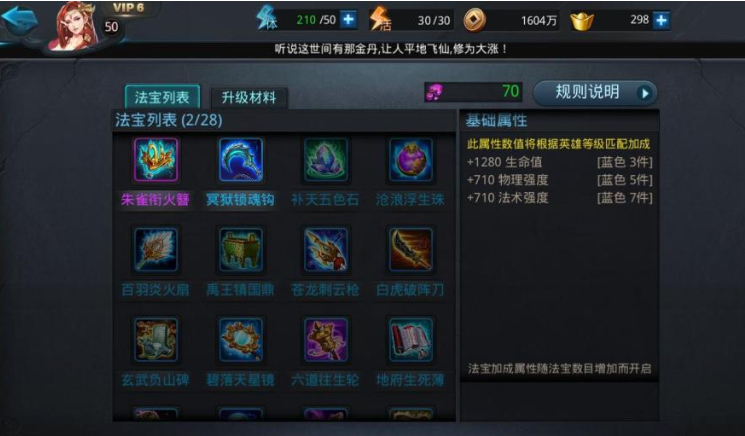
Task: Open the 补天五色石 crystal icon
Action: click(x=325, y=160)
